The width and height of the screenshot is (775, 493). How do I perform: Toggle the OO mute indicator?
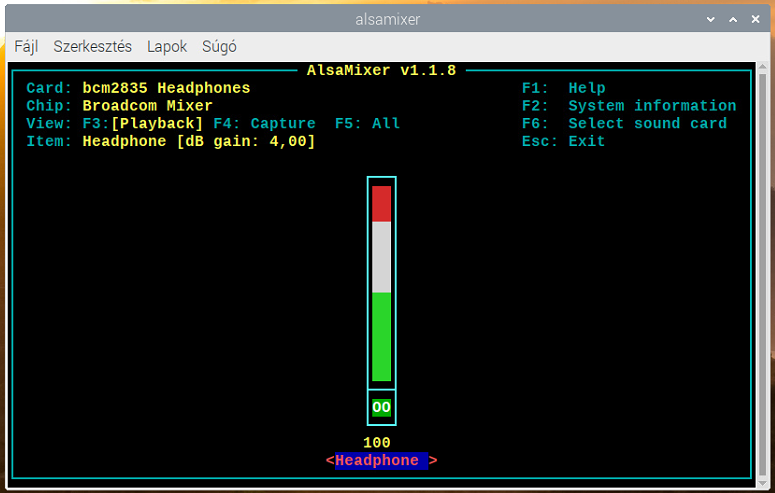(382, 407)
